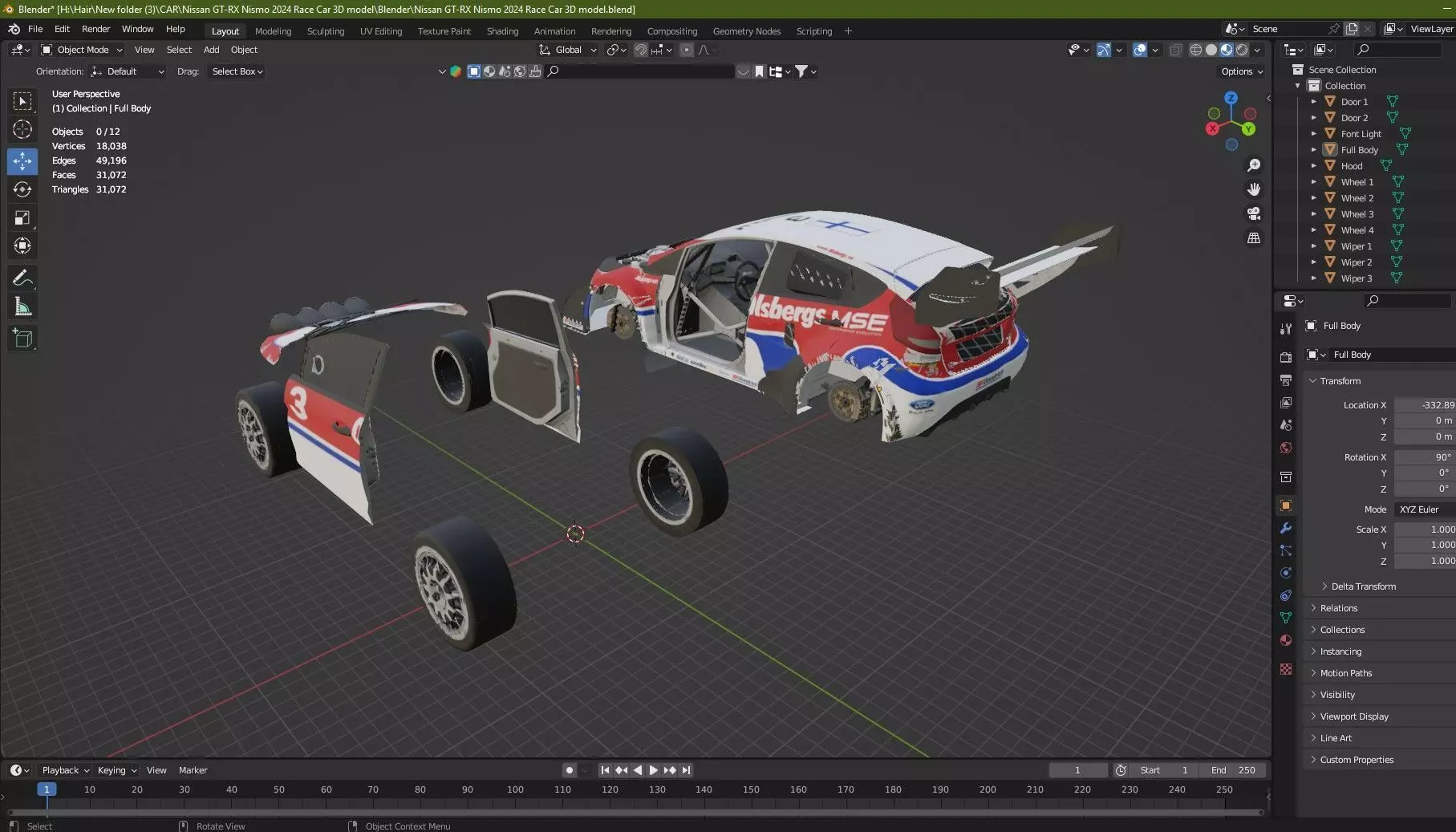Open the Physics properties tab
This screenshot has height=832, width=1456.
click(x=1286, y=573)
